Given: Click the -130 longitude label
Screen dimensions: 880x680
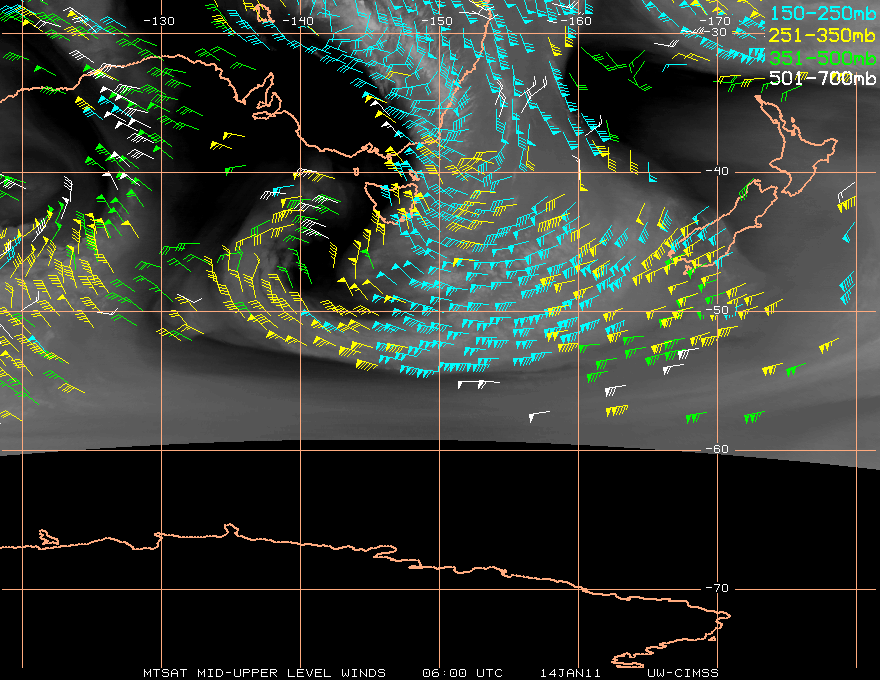Looking at the screenshot, I should tap(159, 21).
